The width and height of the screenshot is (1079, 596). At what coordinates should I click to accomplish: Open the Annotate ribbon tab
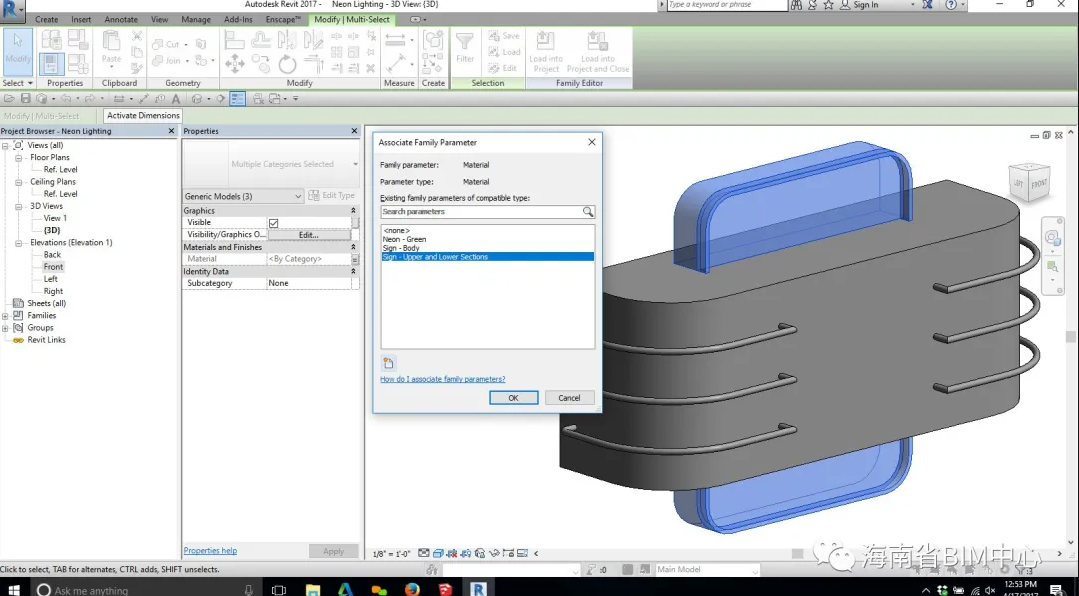tap(121, 19)
